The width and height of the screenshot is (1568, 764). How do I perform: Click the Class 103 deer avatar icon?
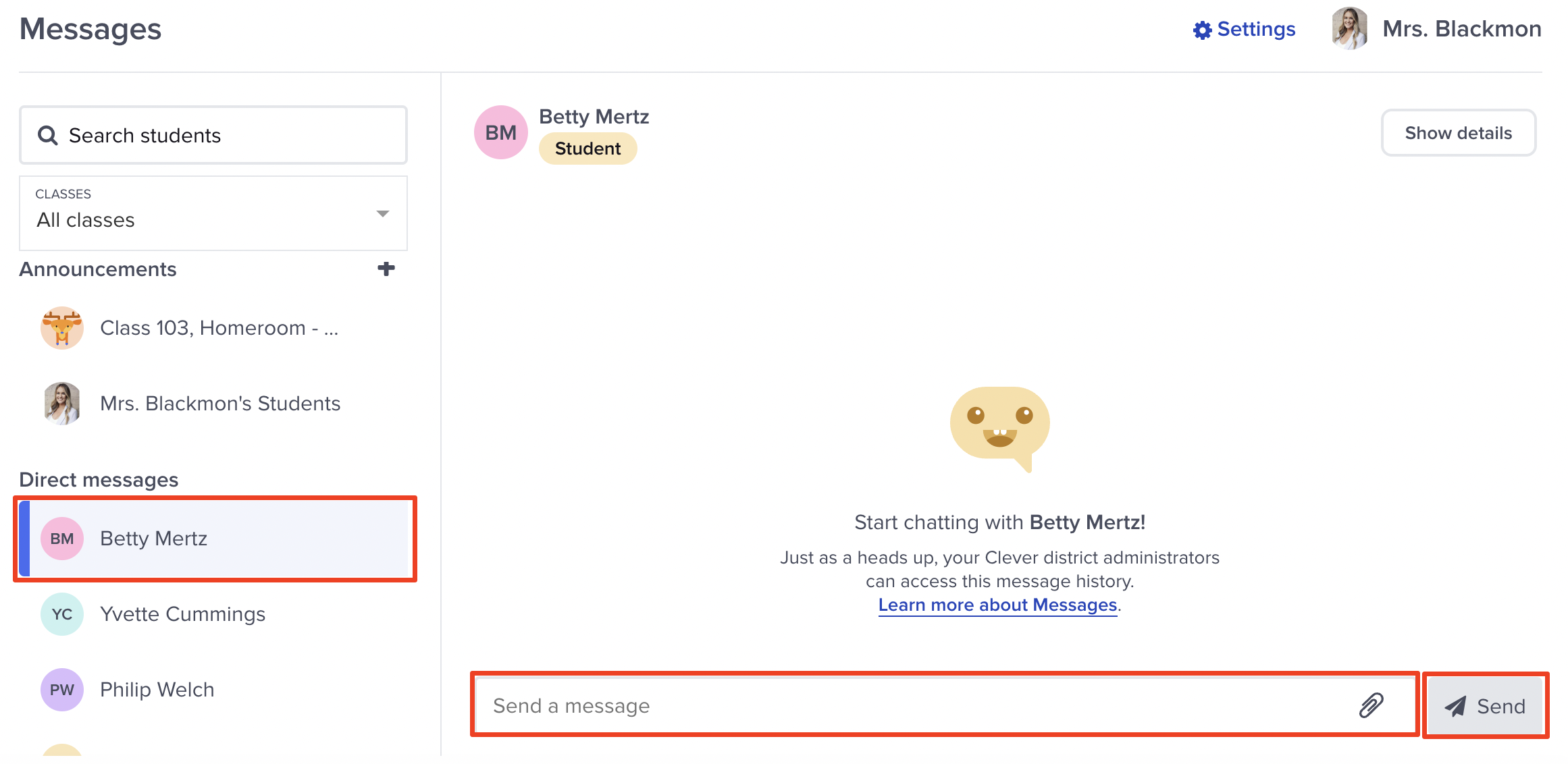61,328
